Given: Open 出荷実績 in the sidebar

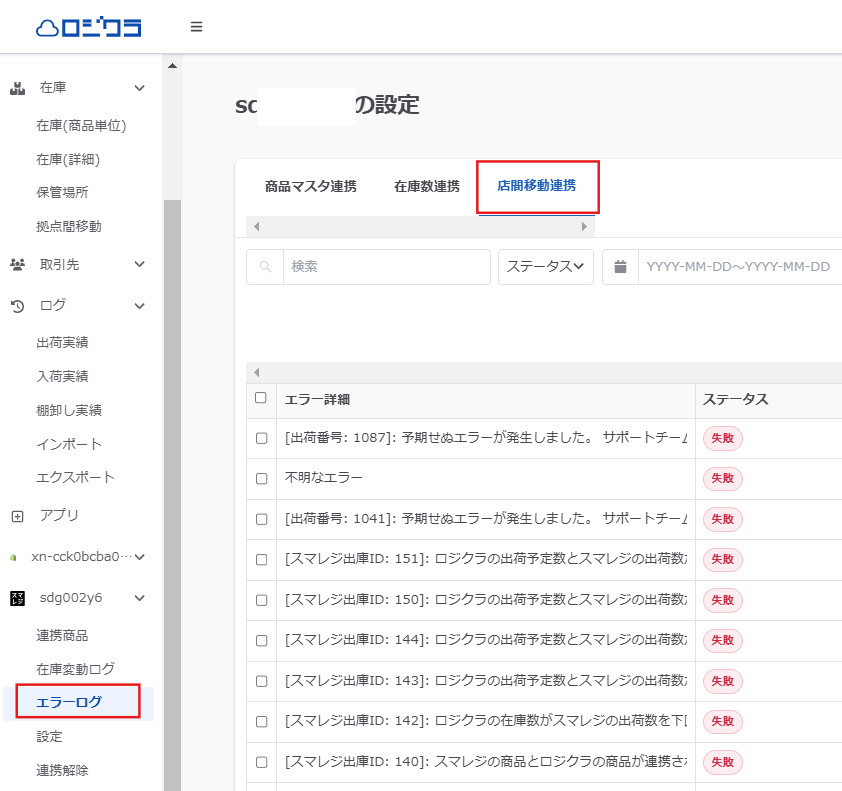Looking at the screenshot, I should pos(62,343).
